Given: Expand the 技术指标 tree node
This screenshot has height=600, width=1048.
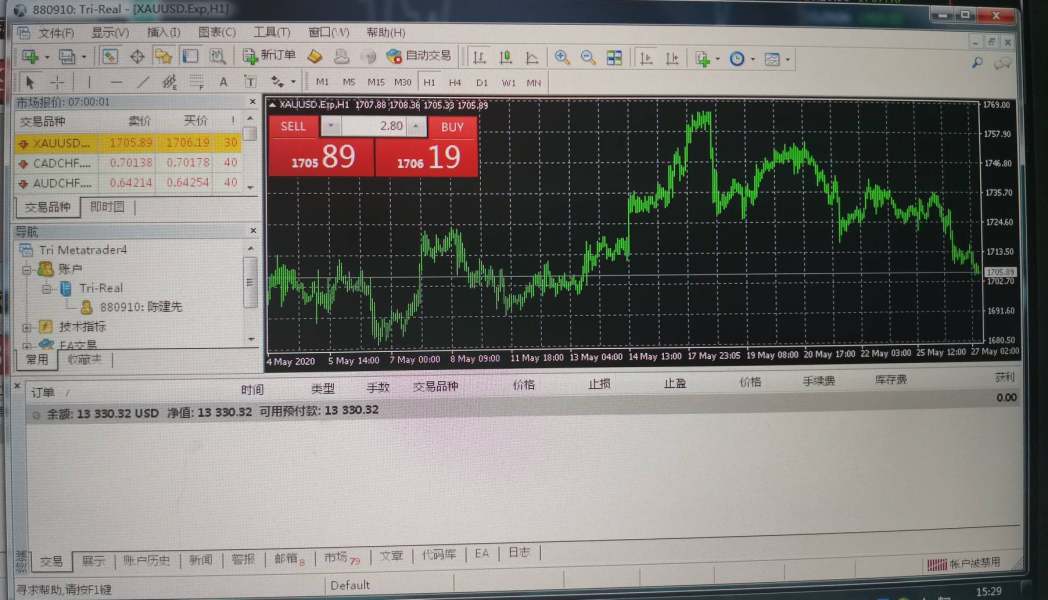Looking at the screenshot, I should tap(26, 327).
